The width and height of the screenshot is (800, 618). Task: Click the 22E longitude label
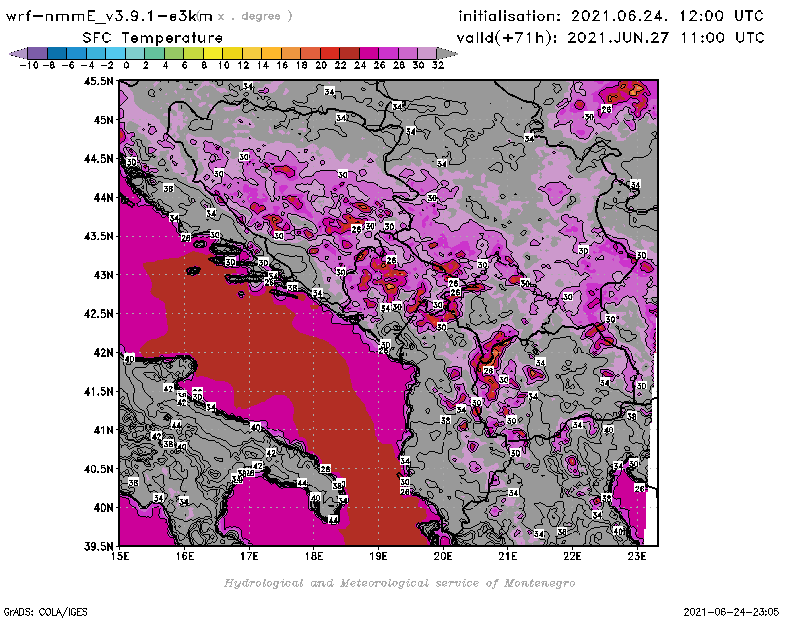coord(572,556)
